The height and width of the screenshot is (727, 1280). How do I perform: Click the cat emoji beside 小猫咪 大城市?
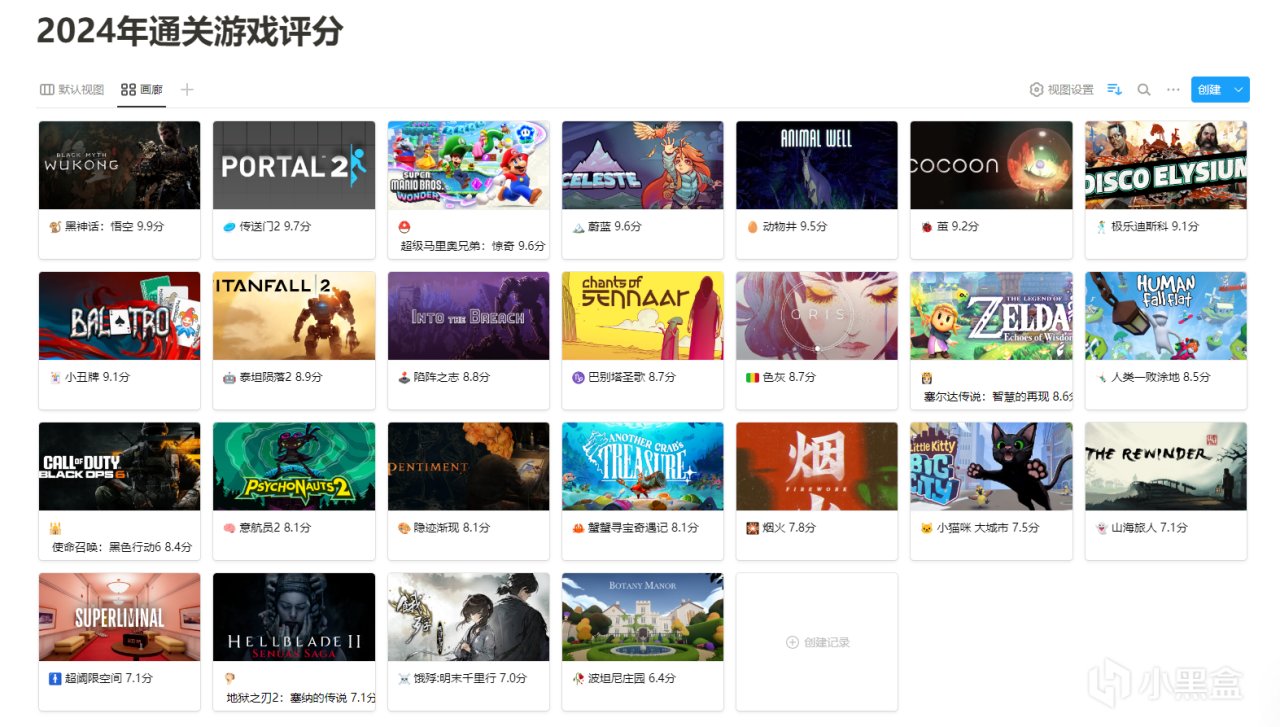926,528
